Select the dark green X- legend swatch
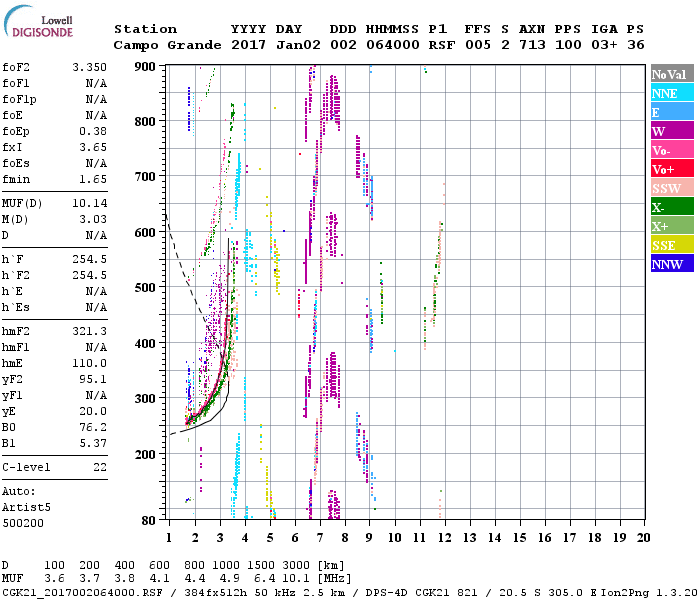The height and width of the screenshot is (600, 700). [671, 207]
